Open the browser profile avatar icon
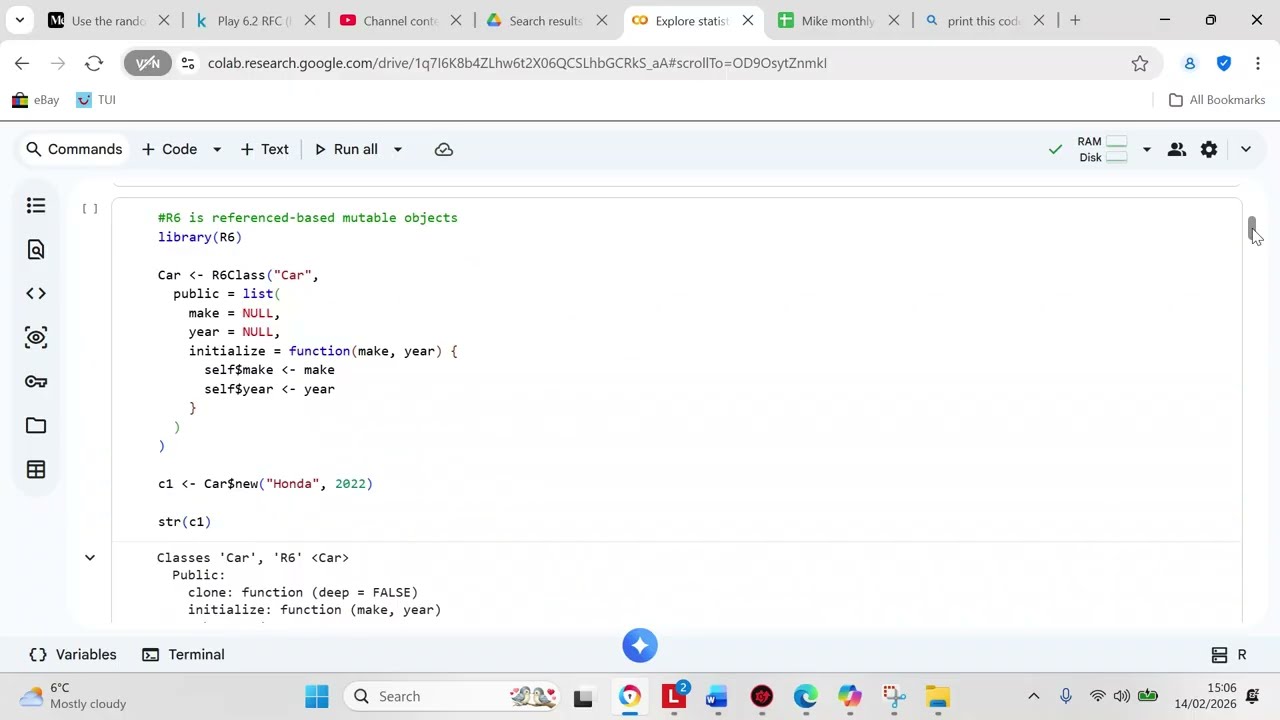Screen dimensions: 1280x720 point(1190,63)
